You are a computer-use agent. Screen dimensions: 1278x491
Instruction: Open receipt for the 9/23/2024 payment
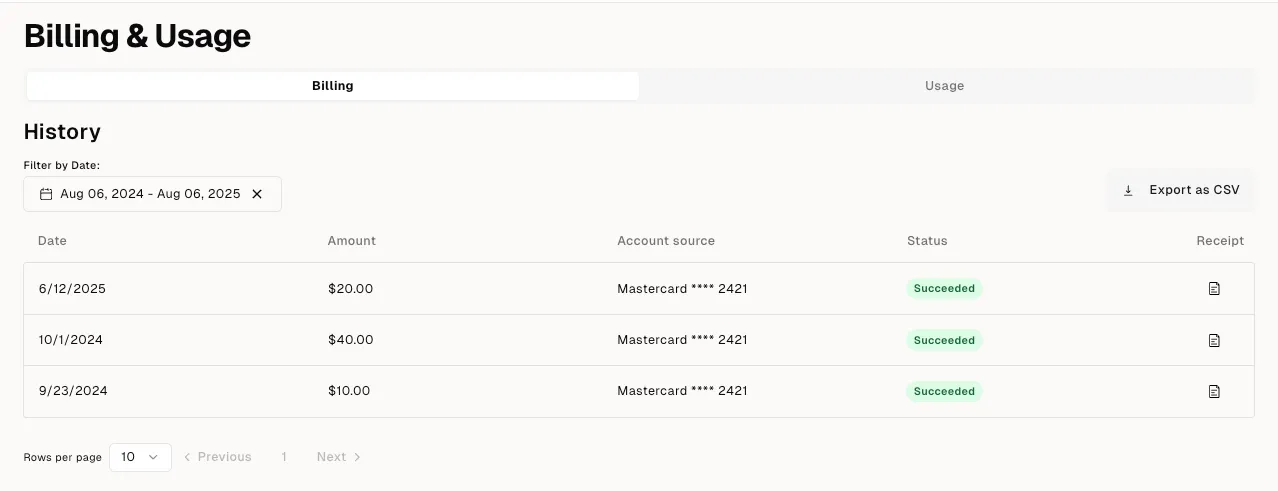coord(1214,391)
